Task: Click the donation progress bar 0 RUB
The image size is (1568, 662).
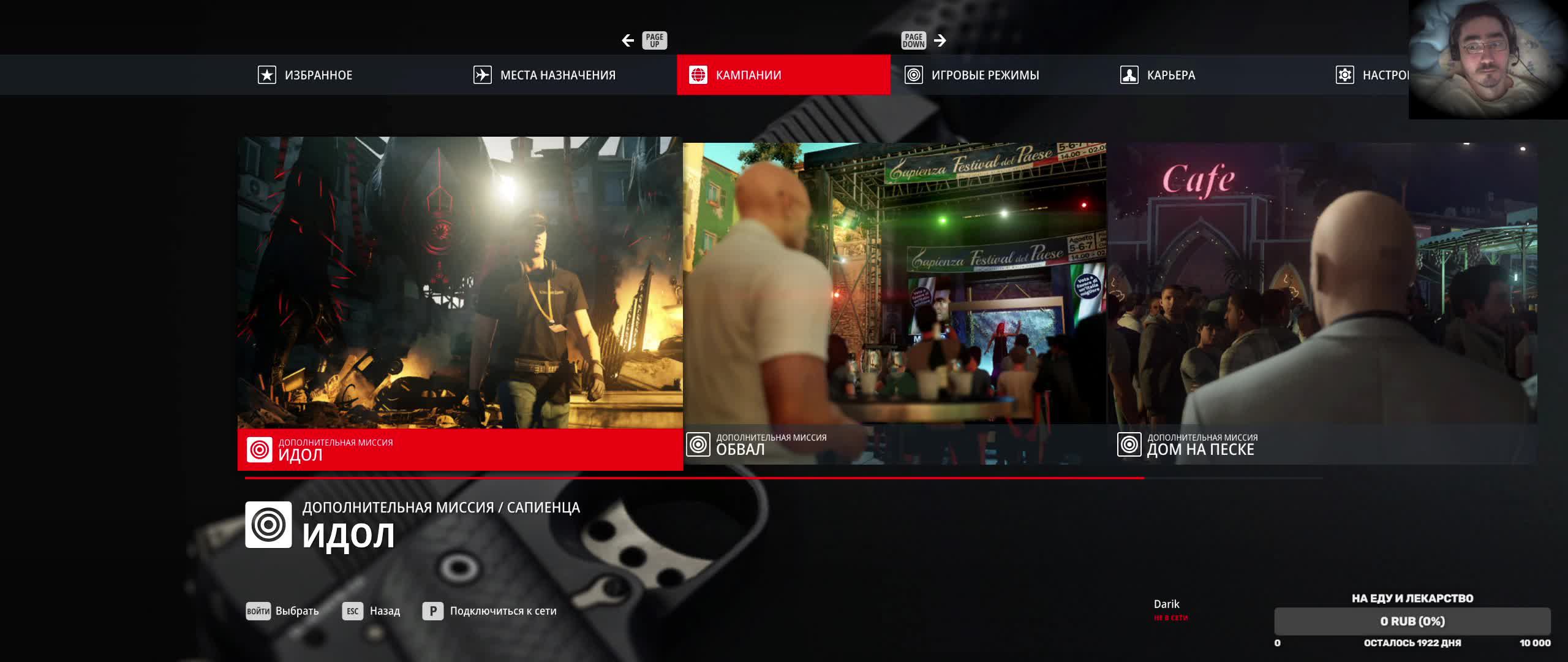Action: coord(1412,622)
